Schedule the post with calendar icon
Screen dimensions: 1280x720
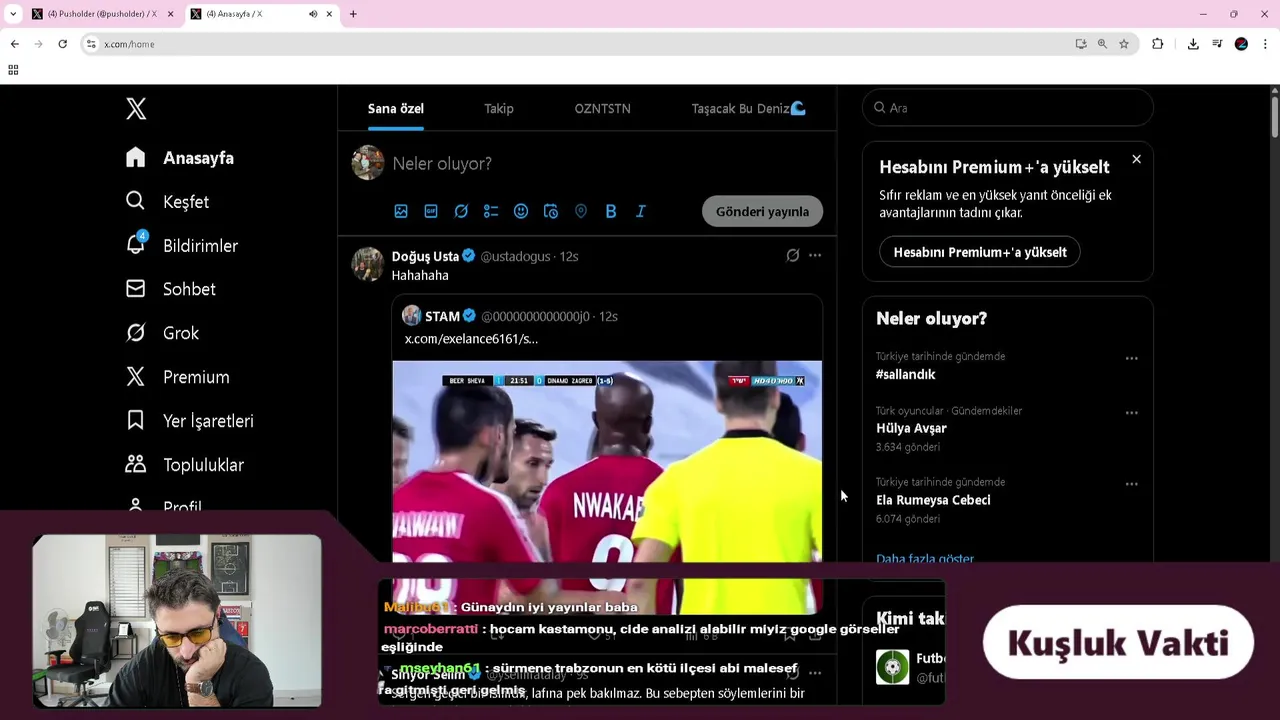pyautogui.click(x=551, y=211)
